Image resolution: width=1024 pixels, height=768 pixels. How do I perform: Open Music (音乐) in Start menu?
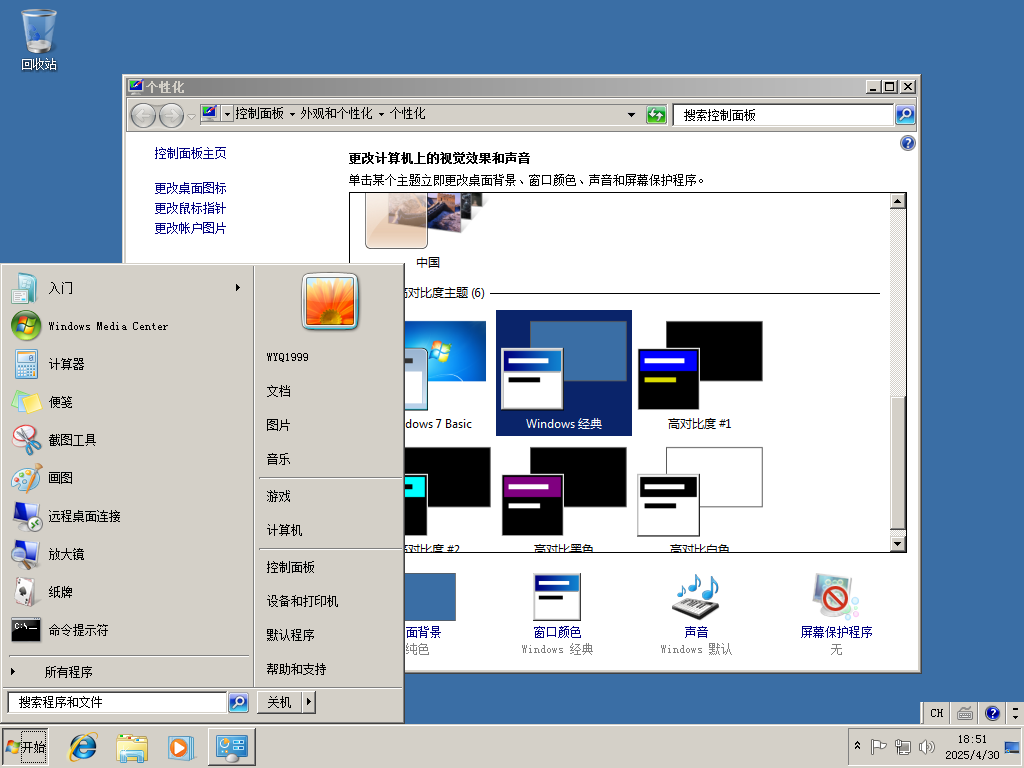pos(329,459)
